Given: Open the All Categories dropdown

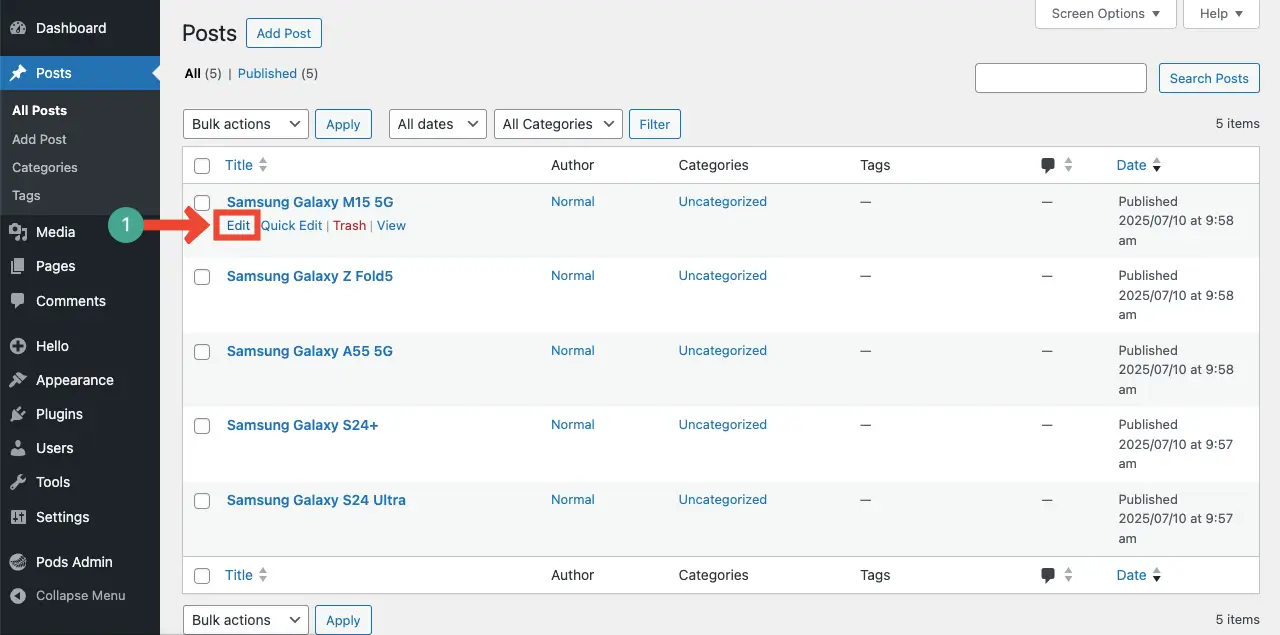Looking at the screenshot, I should [x=558, y=124].
